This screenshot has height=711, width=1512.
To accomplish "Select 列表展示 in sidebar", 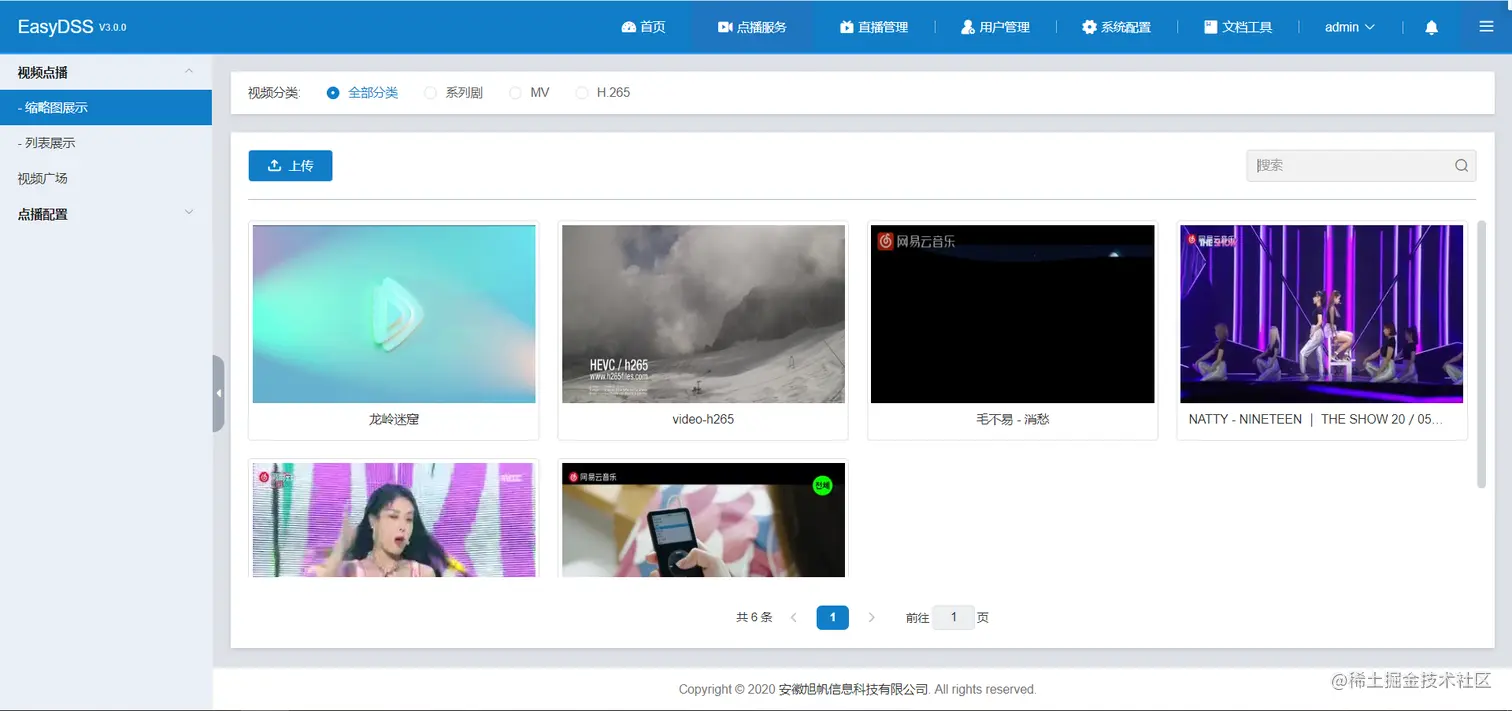I will pos(106,143).
